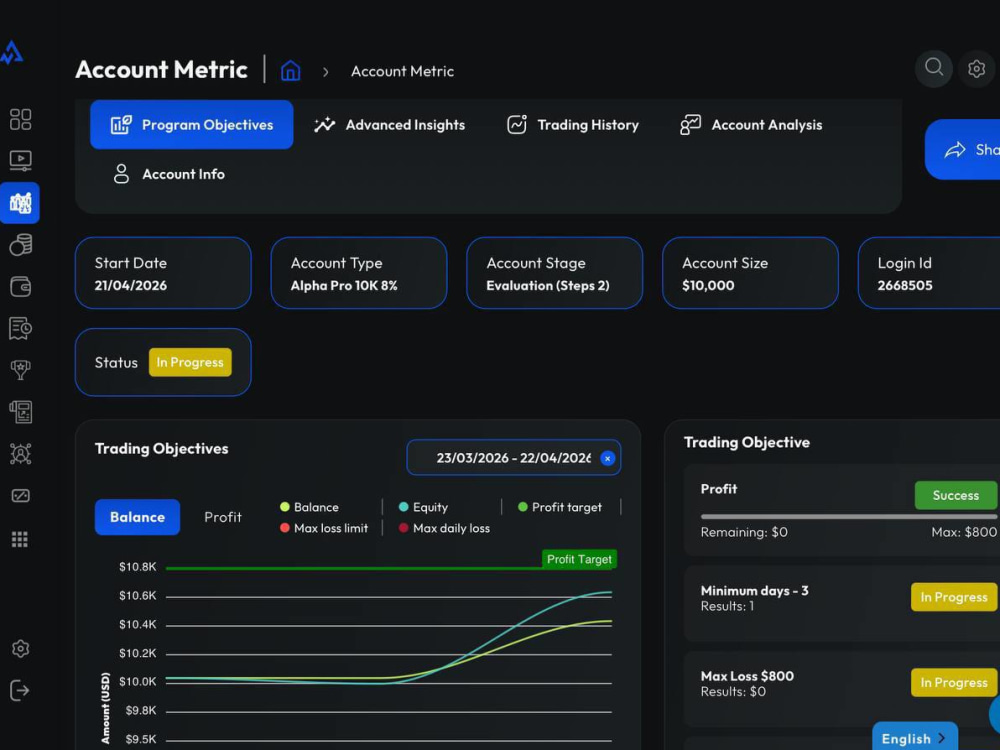Screen dimensions: 1000x750
Task: Toggle the Profit target legend series
Action: coord(560,507)
